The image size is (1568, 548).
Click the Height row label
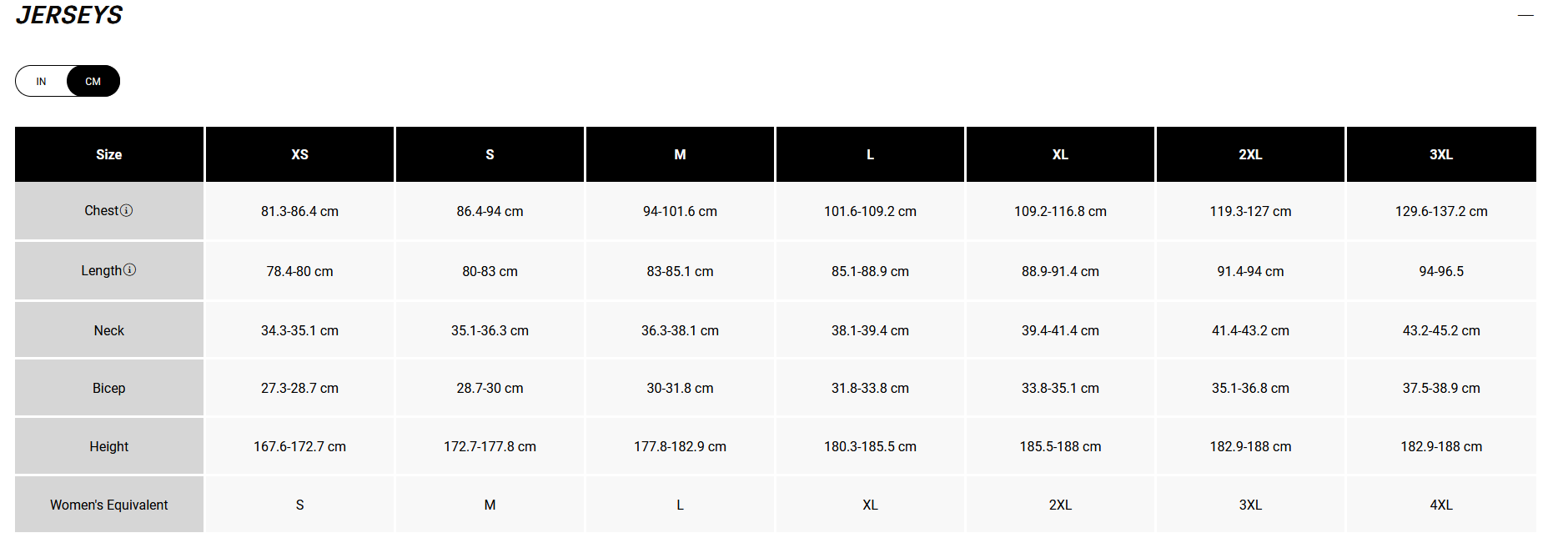tap(109, 446)
